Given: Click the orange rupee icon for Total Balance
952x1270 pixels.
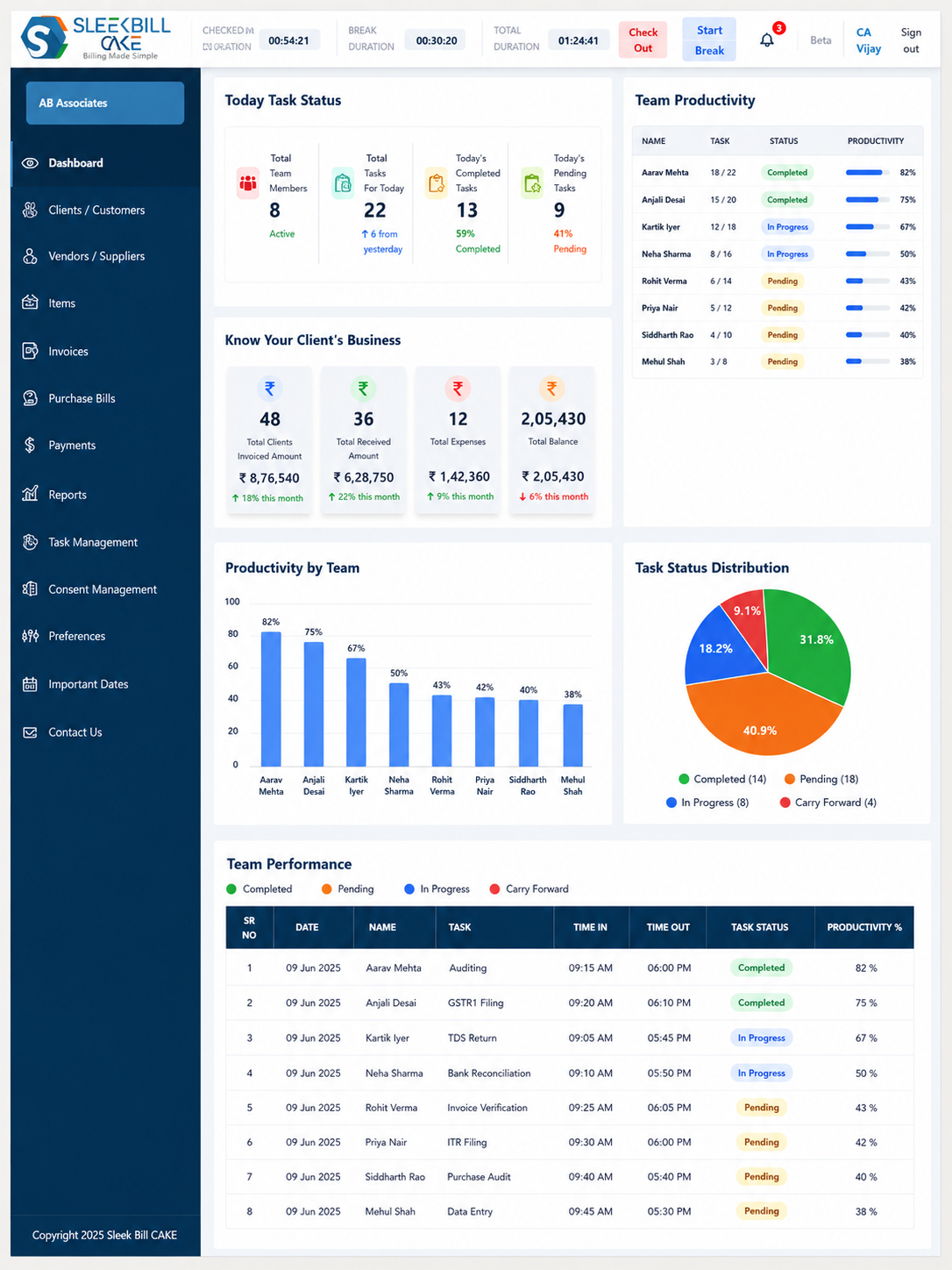Looking at the screenshot, I should (552, 388).
